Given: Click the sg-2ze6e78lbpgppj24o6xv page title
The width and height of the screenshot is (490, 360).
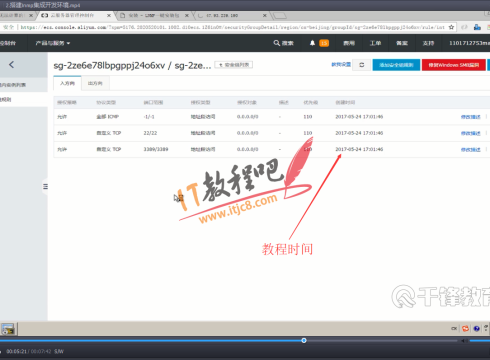Looking at the screenshot, I should point(109,65).
